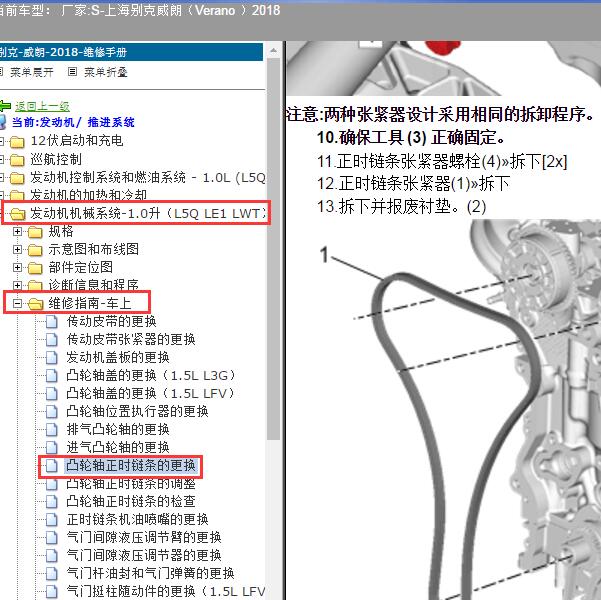Open 传动皮带张紧器的更换 document
Viewport: 601px width, 600px height.
tap(131, 339)
